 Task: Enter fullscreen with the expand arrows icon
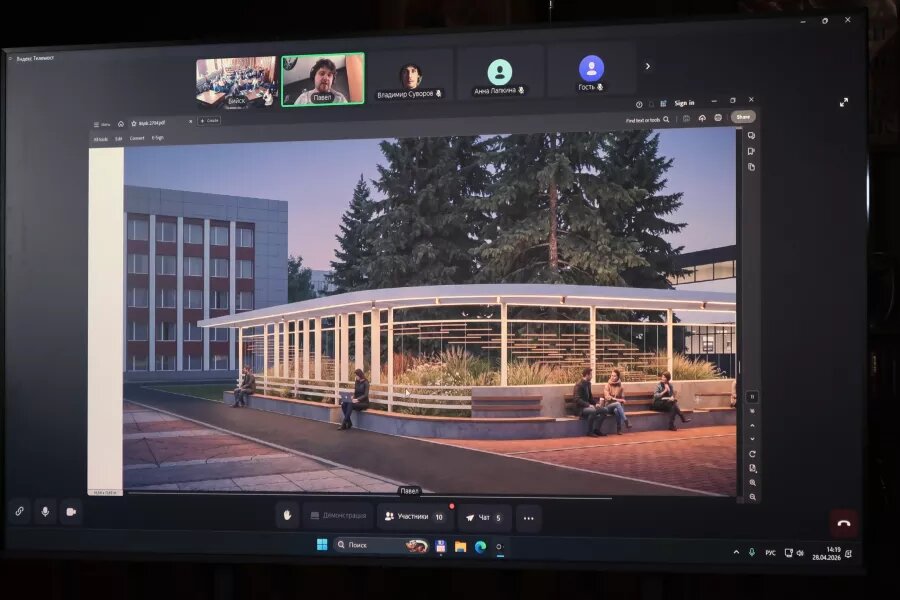[844, 102]
